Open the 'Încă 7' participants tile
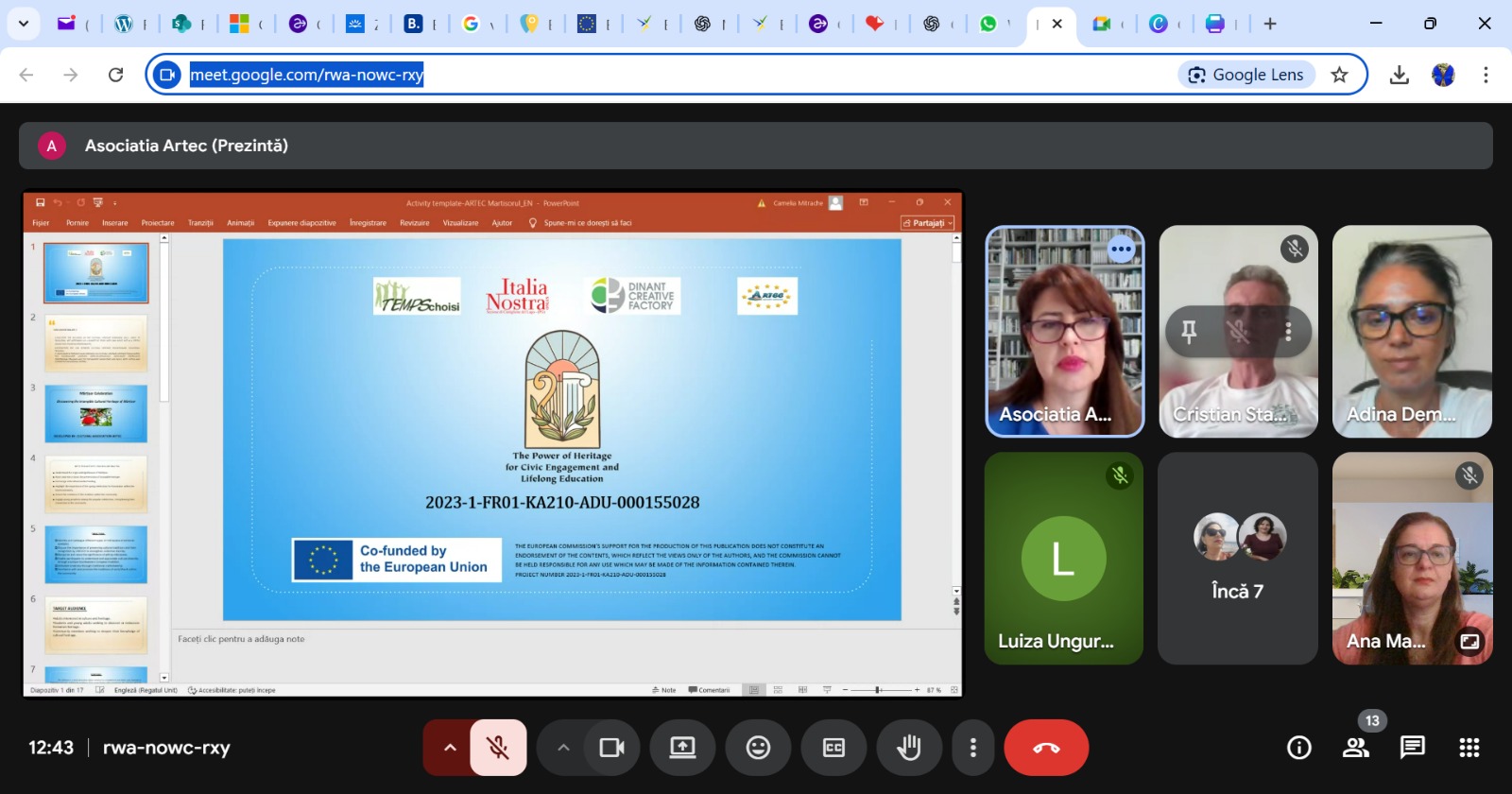The image size is (1512, 794). tap(1237, 558)
